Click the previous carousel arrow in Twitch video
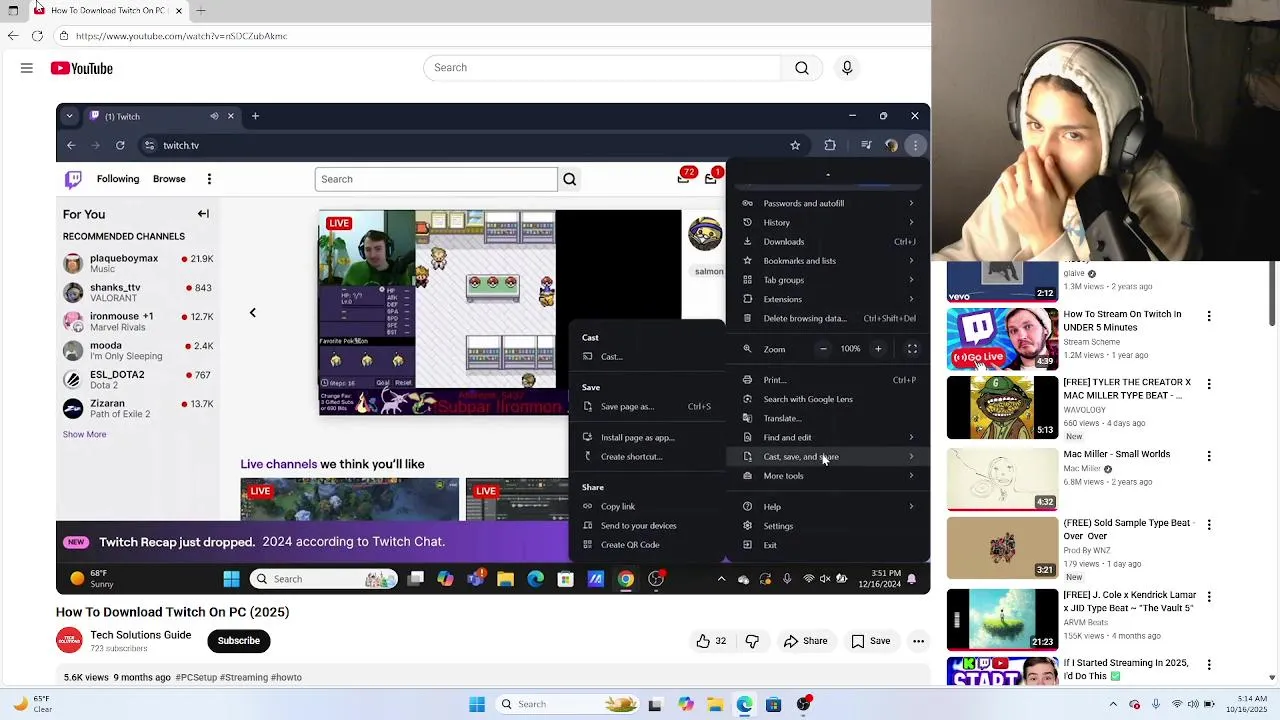The width and height of the screenshot is (1280, 720). [253, 313]
